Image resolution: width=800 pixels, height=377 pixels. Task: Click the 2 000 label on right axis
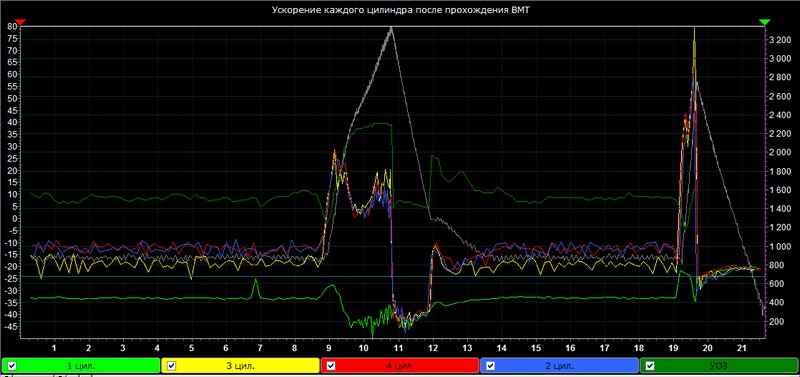[780, 153]
